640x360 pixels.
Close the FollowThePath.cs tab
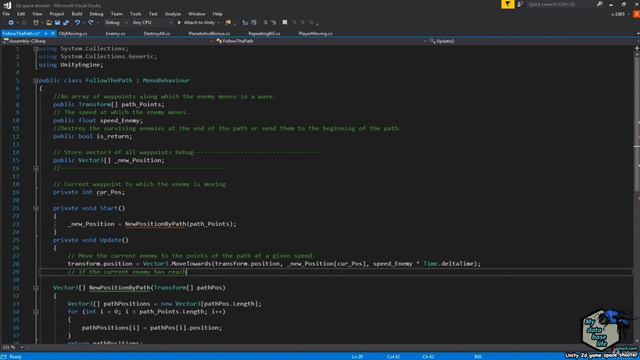click(53, 33)
